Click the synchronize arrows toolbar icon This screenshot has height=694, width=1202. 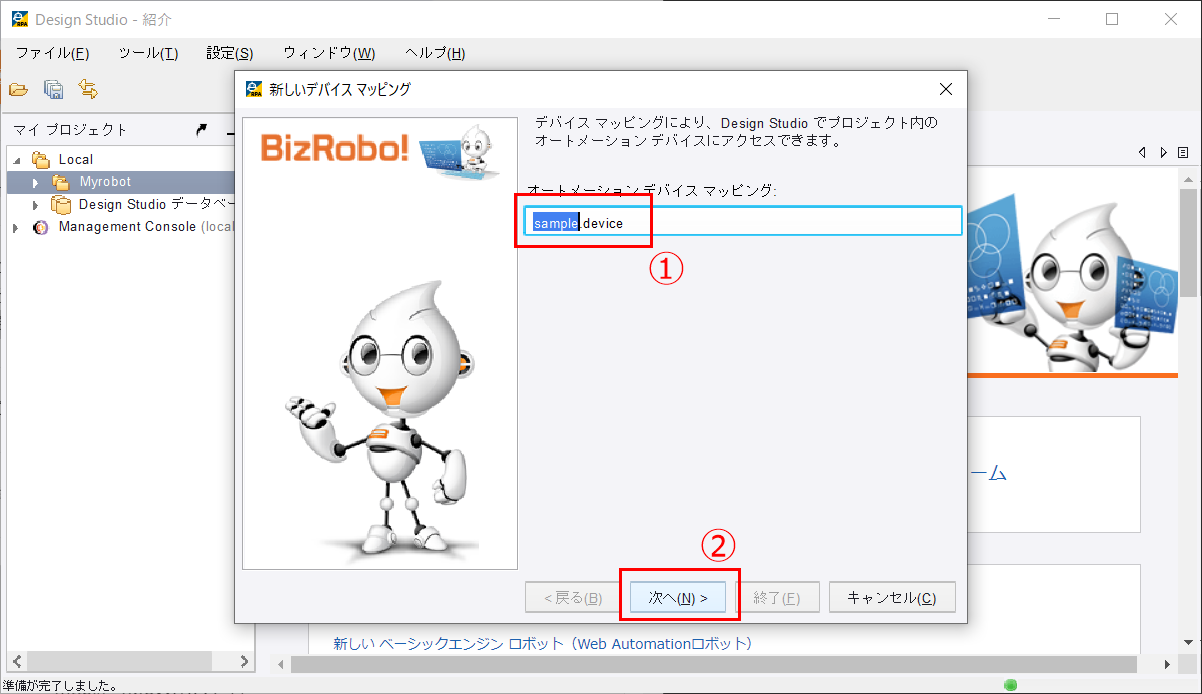pyautogui.click(x=88, y=90)
